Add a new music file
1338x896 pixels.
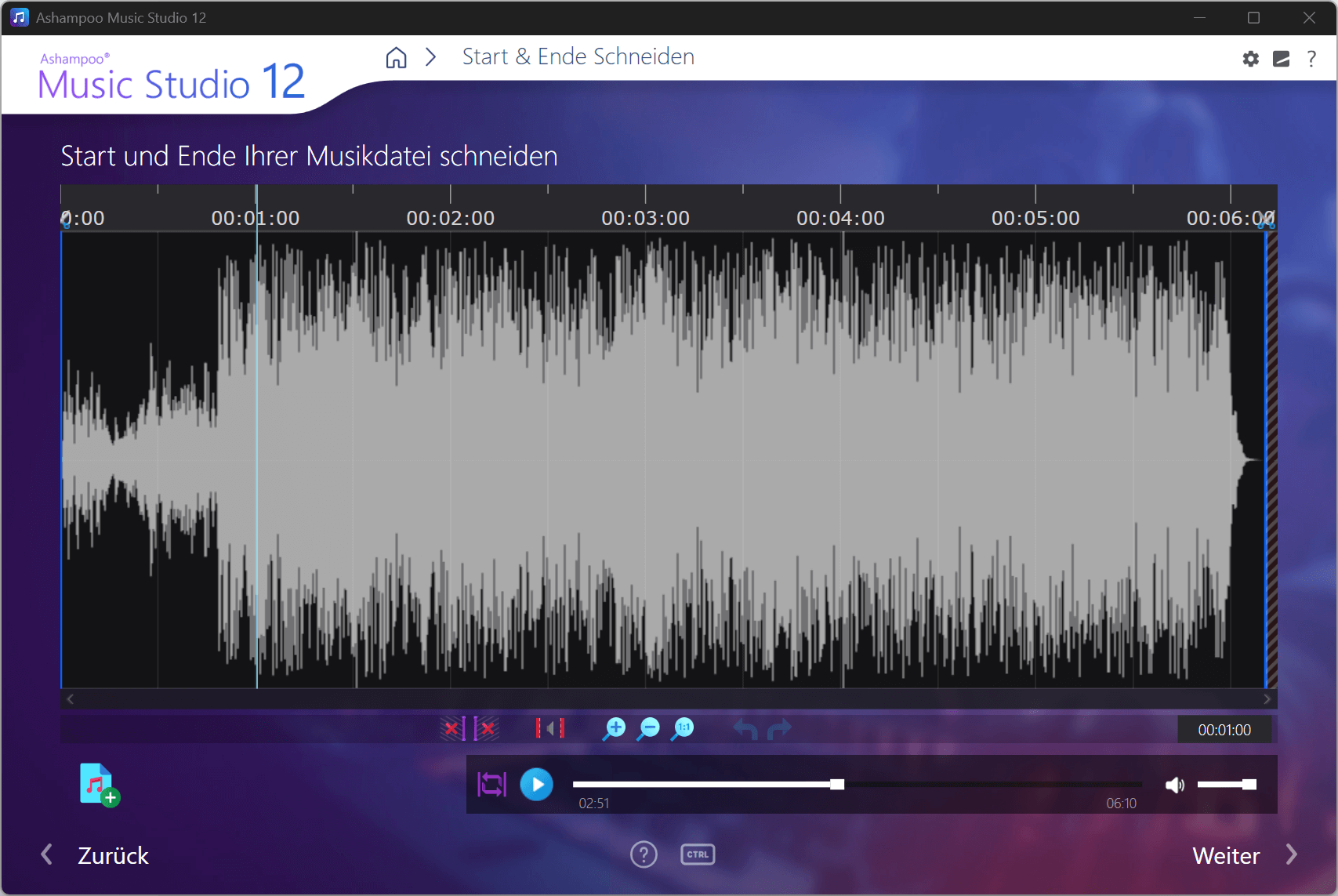tap(98, 785)
